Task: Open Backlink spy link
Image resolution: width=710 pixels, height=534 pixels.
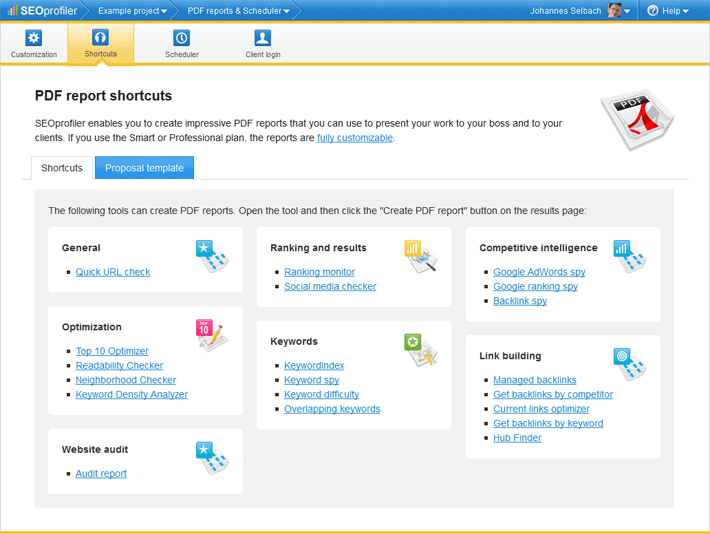Action: 520,301
